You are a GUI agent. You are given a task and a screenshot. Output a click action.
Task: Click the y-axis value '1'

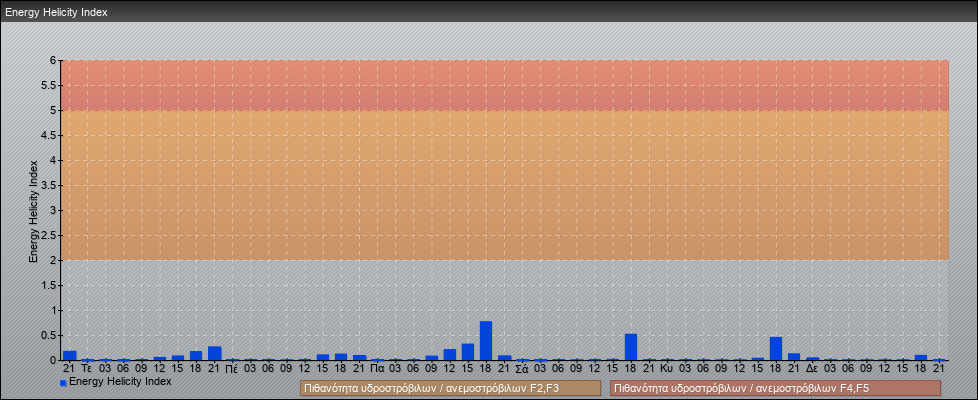(x=54, y=310)
